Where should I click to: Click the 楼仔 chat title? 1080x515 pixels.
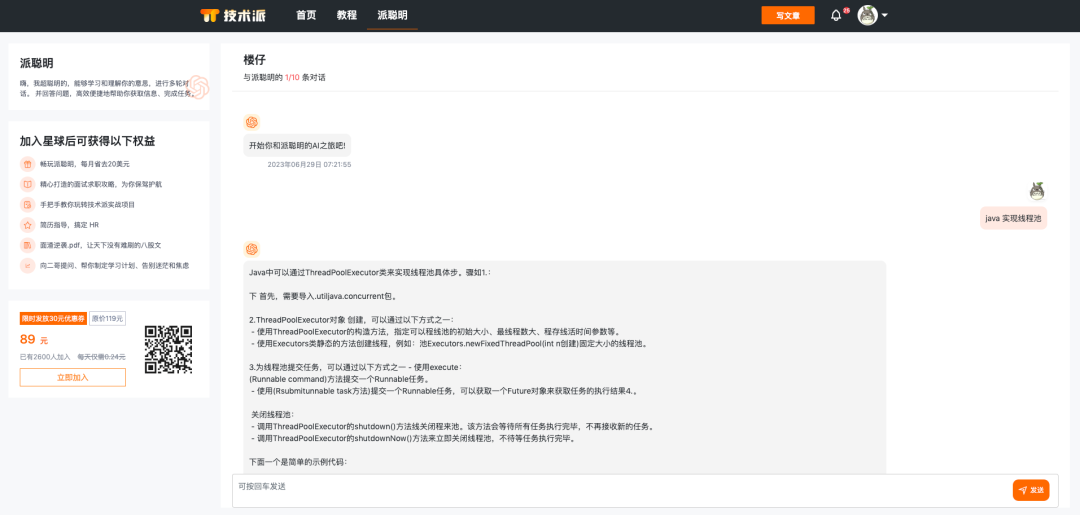point(254,60)
